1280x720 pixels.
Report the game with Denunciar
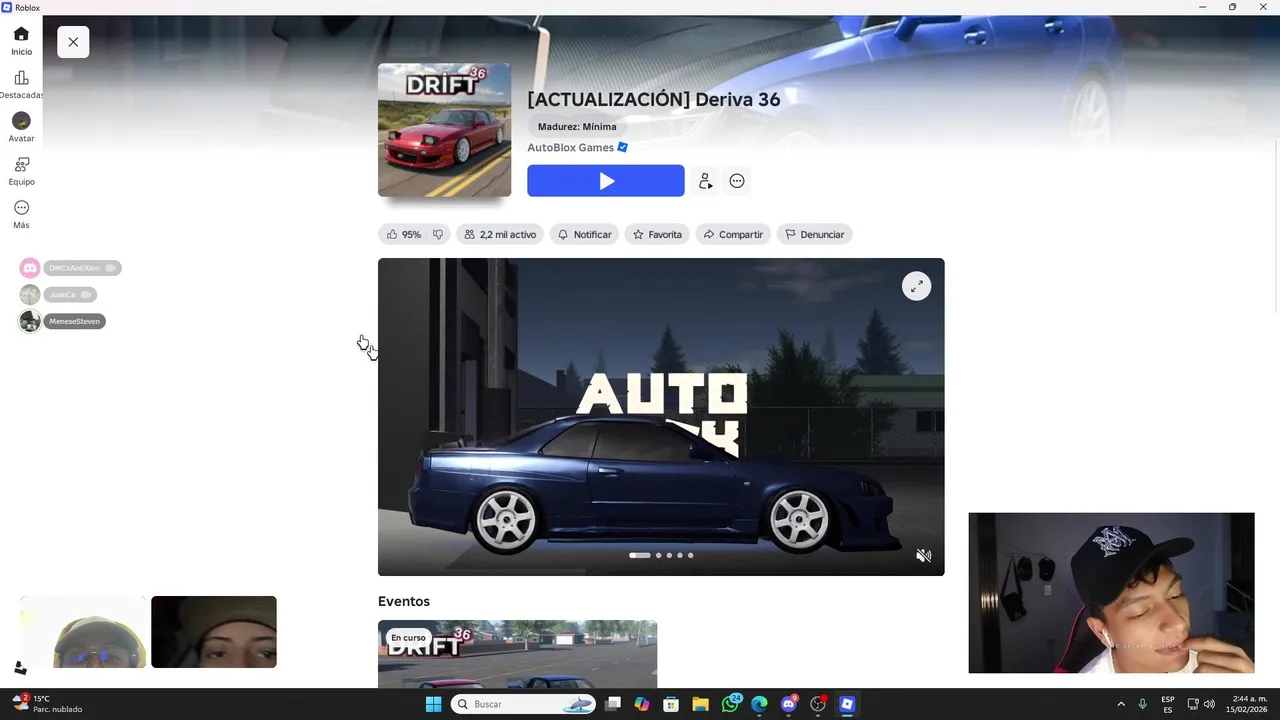point(815,234)
